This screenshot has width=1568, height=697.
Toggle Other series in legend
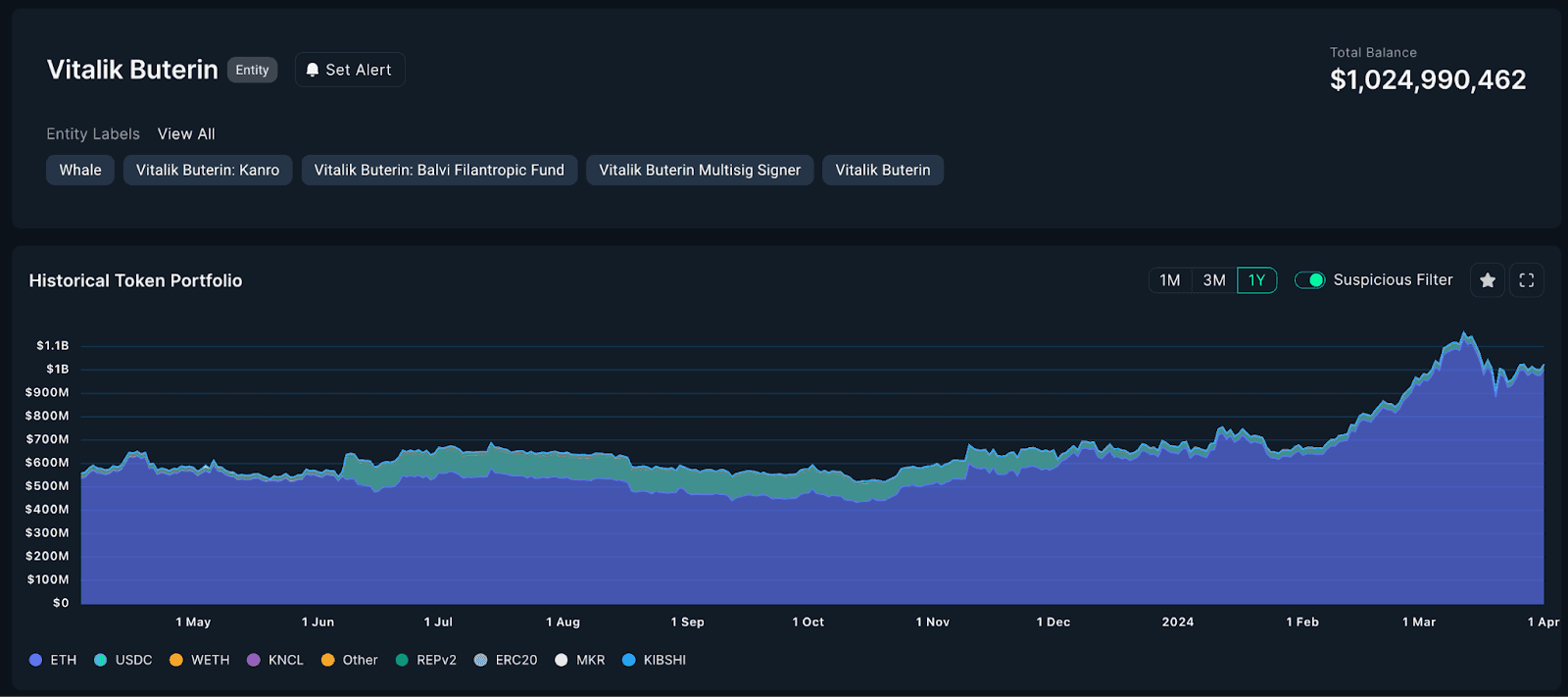point(349,660)
